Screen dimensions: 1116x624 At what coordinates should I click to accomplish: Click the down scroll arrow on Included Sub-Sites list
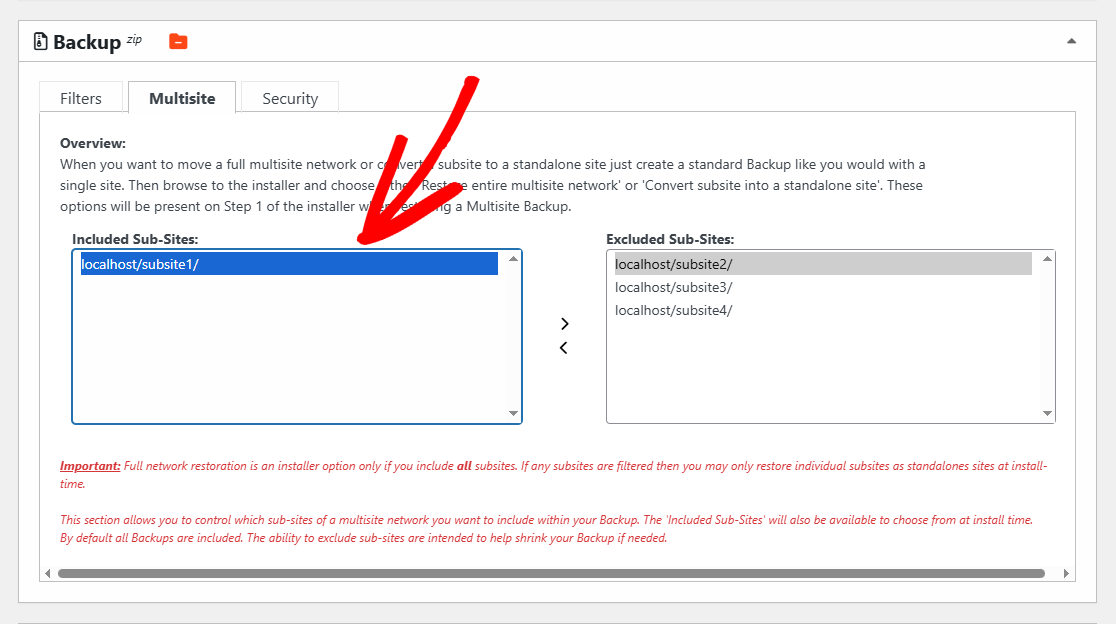click(513, 413)
